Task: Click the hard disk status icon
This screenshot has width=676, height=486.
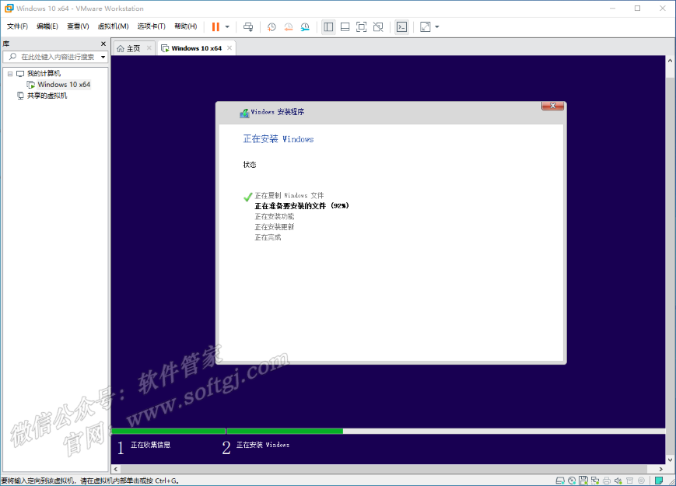Action: pos(560,480)
